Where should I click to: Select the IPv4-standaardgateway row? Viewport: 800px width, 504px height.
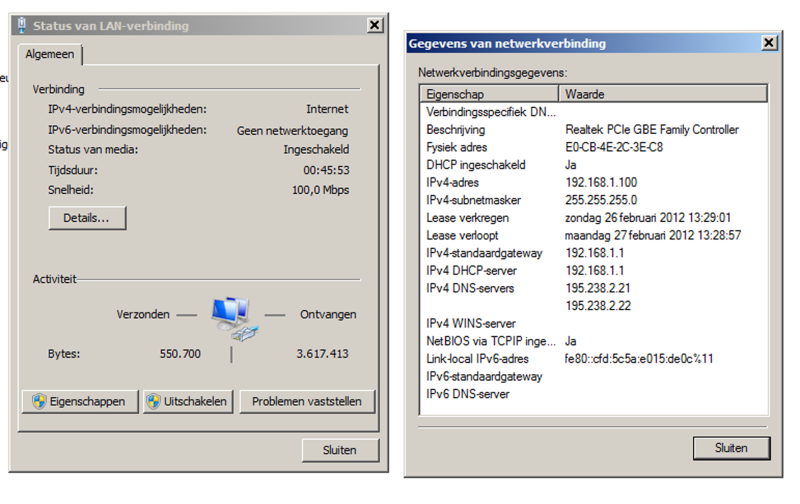tap(594, 253)
